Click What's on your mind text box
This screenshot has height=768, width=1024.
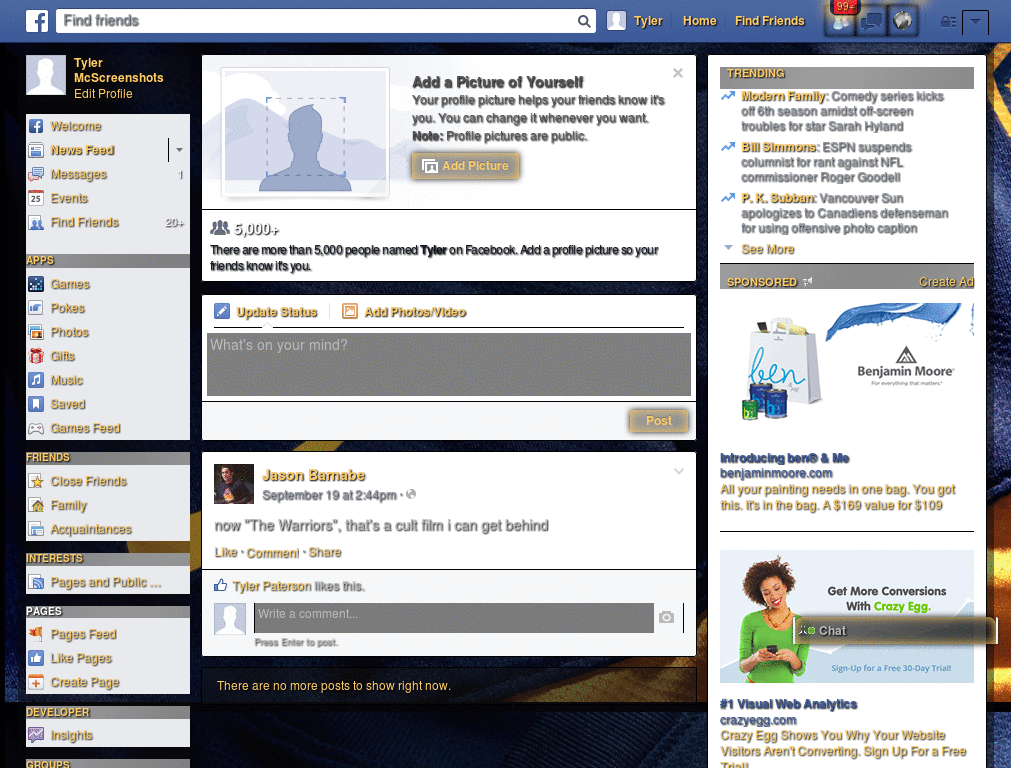(449, 364)
